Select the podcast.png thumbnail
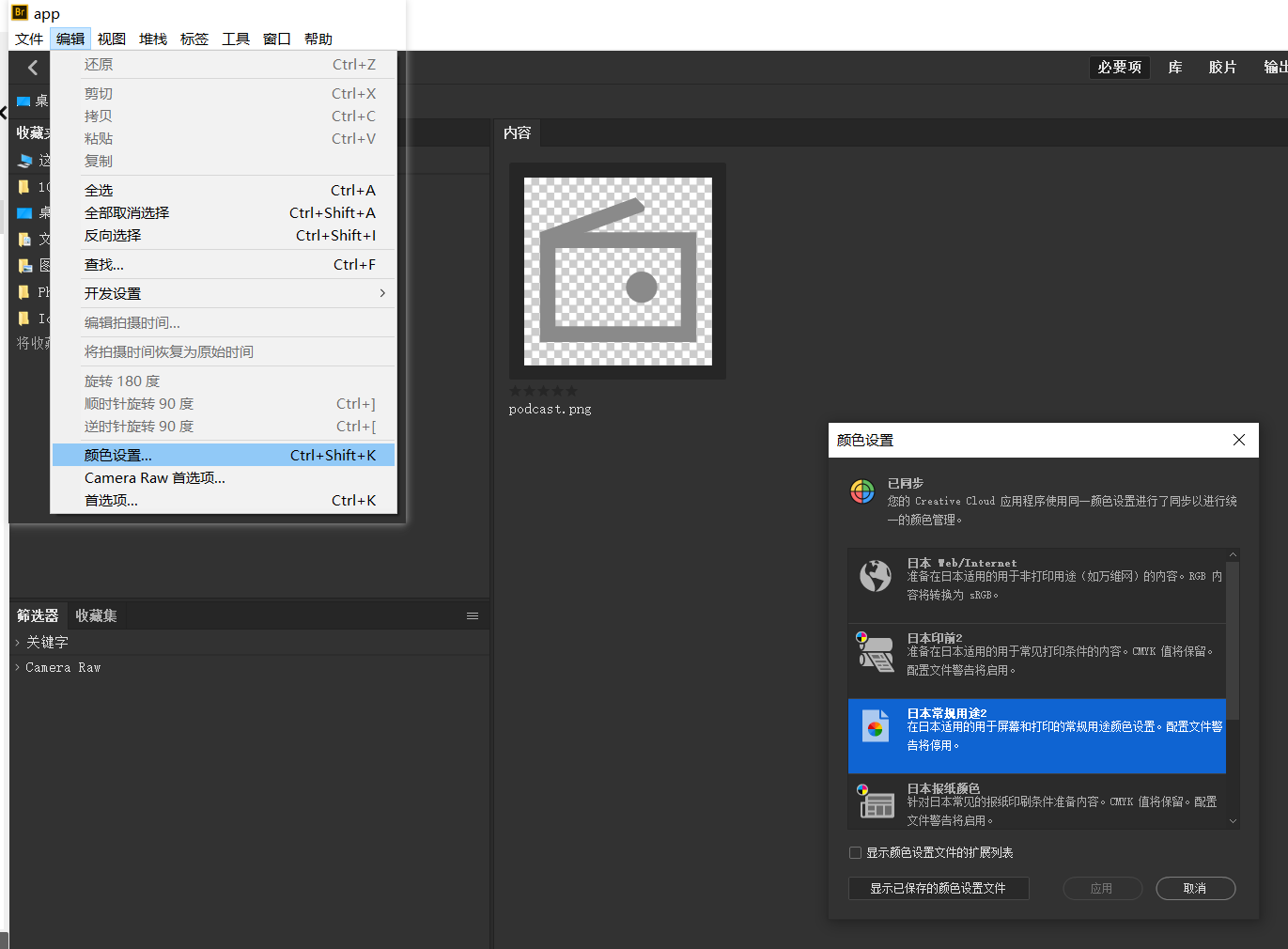This screenshot has width=1288, height=949. (x=617, y=271)
